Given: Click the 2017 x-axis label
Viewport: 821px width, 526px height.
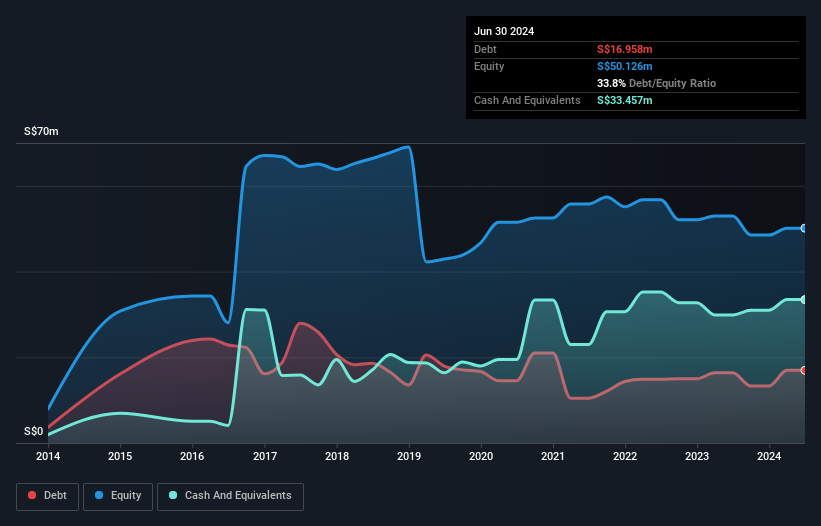Looking at the screenshot, I should (265, 456).
